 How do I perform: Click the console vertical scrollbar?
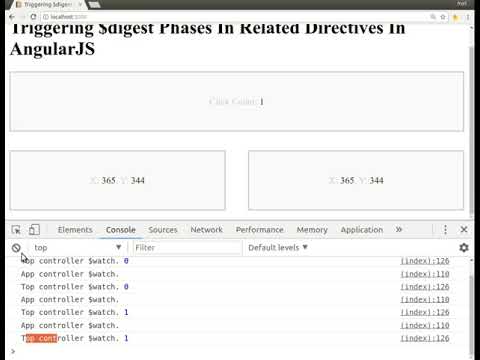[471, 315]
